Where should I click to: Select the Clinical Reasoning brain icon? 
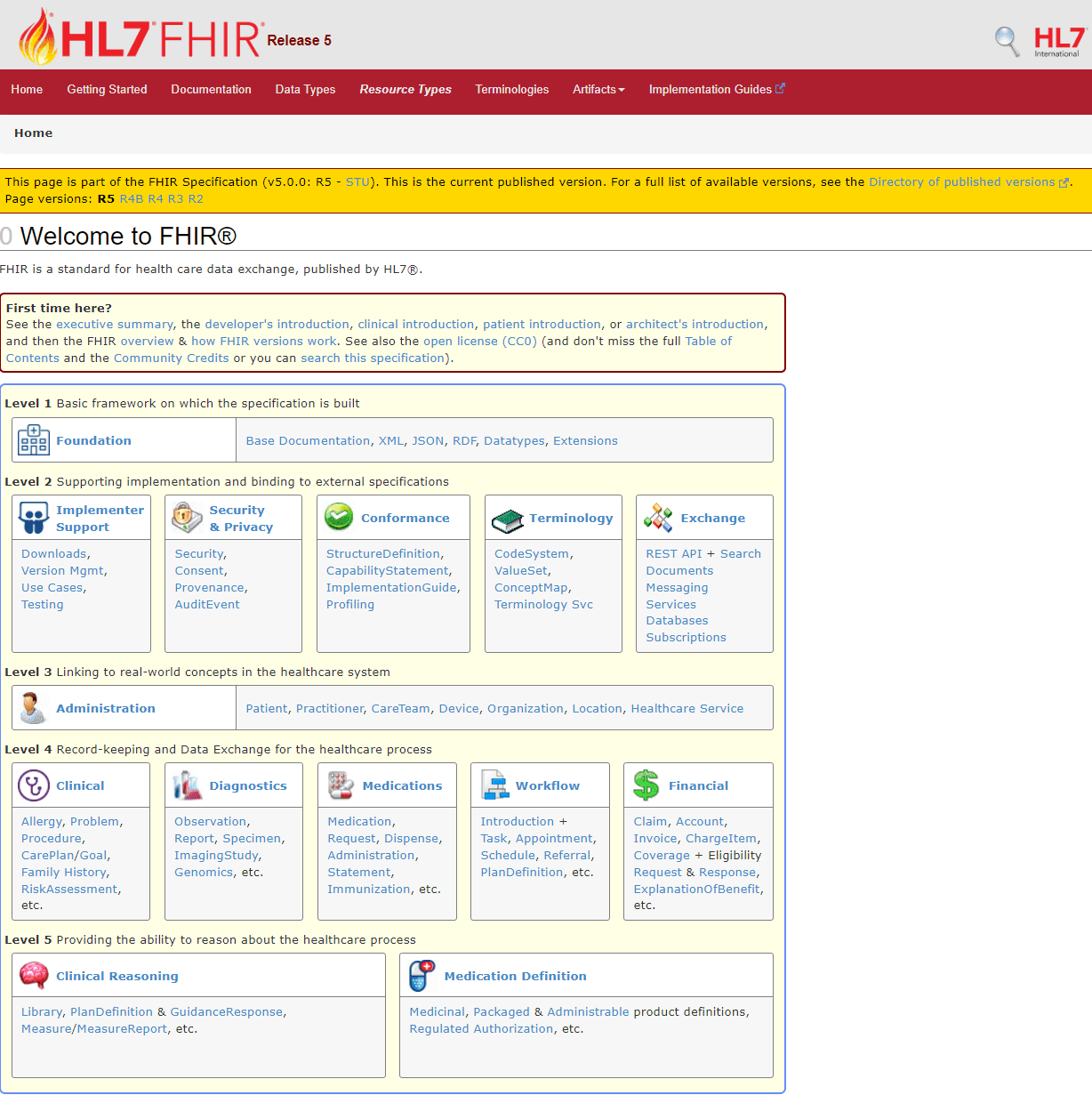coord(34,976)
